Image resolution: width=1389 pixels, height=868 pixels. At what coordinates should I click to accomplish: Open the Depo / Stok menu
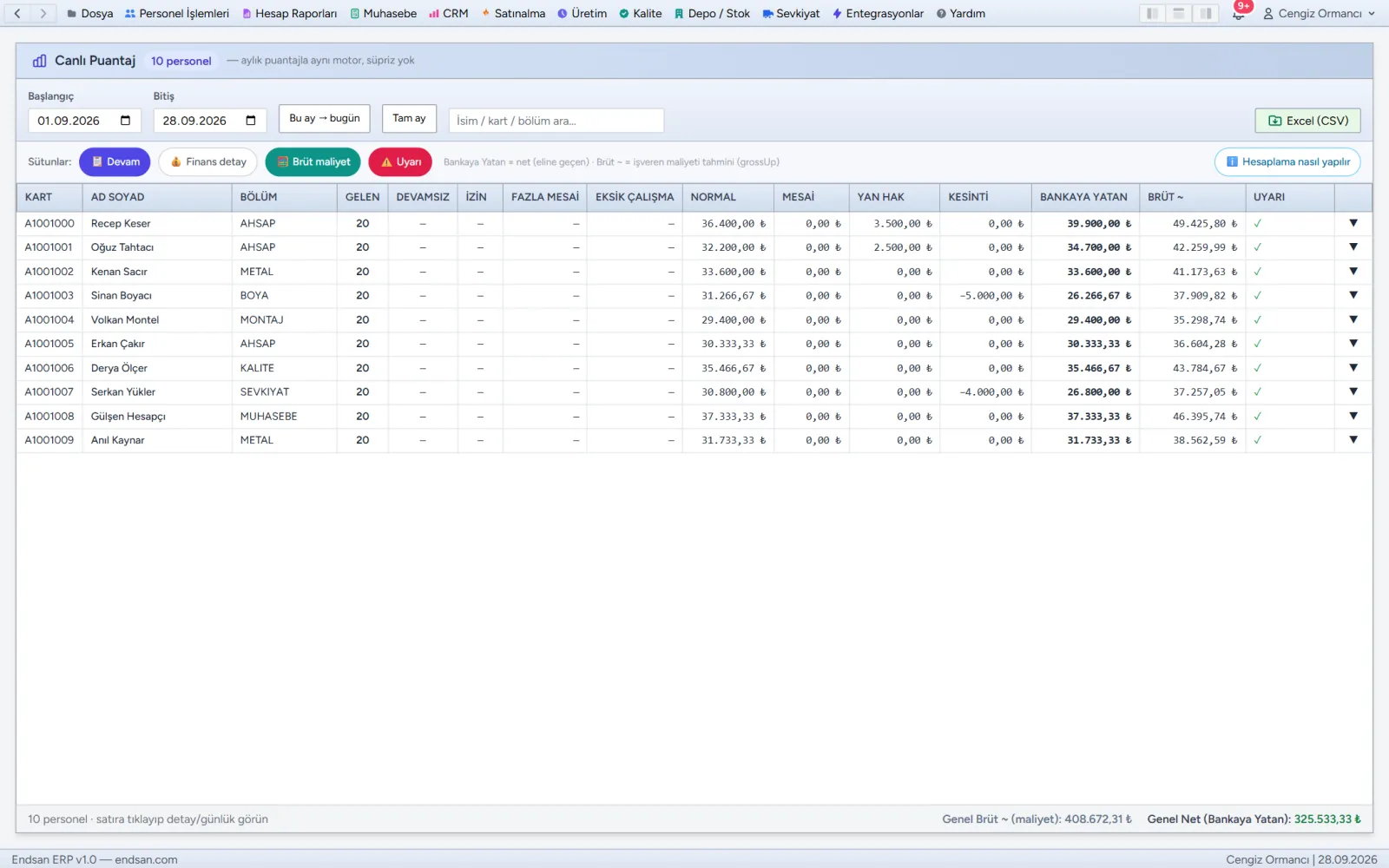[713, 13]
